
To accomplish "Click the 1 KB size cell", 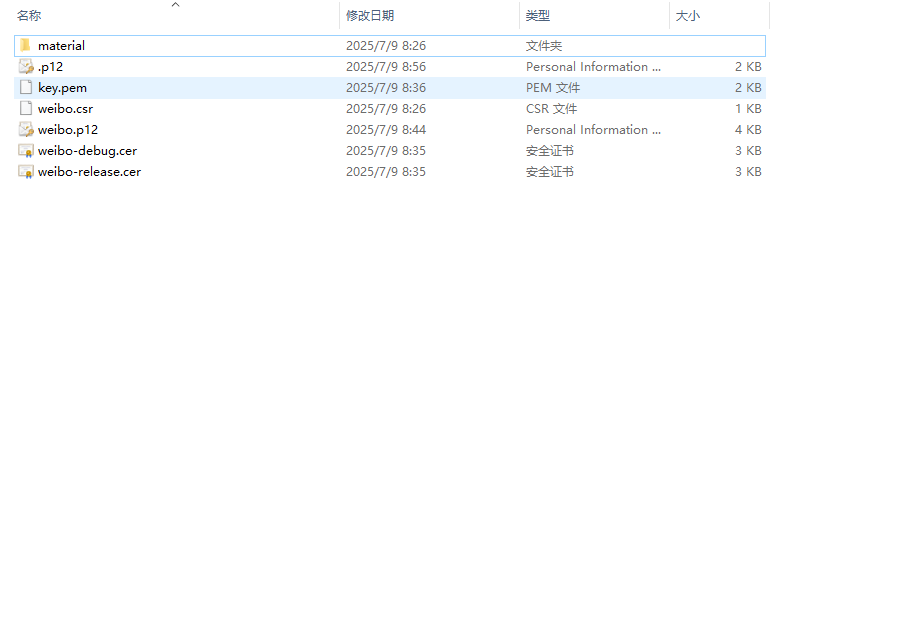I will pyautogui.click(x=748, y=109).
